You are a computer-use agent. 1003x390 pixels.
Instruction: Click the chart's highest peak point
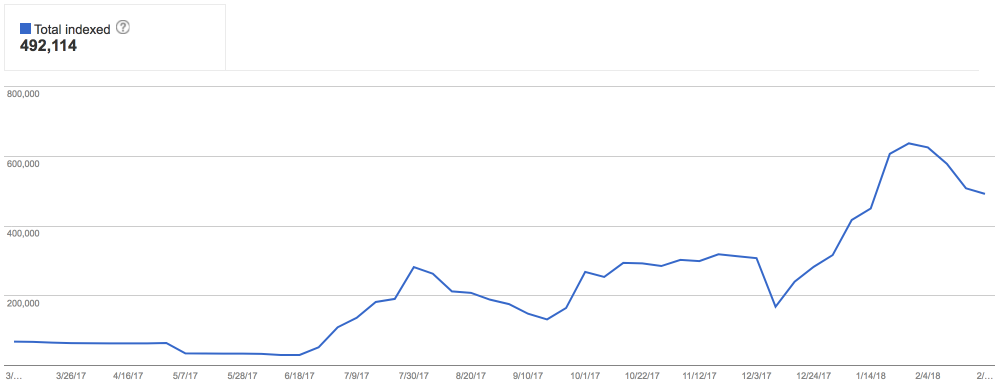tap(909, 143)
